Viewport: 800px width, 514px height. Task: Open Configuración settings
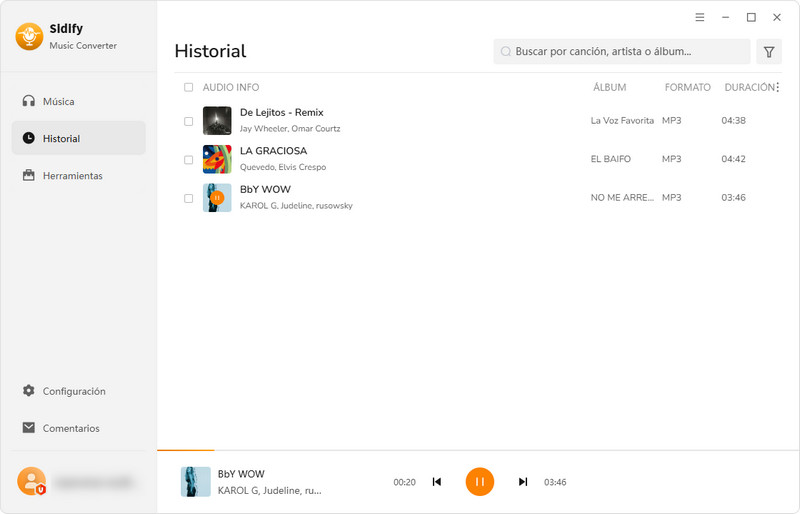[79, 390]
